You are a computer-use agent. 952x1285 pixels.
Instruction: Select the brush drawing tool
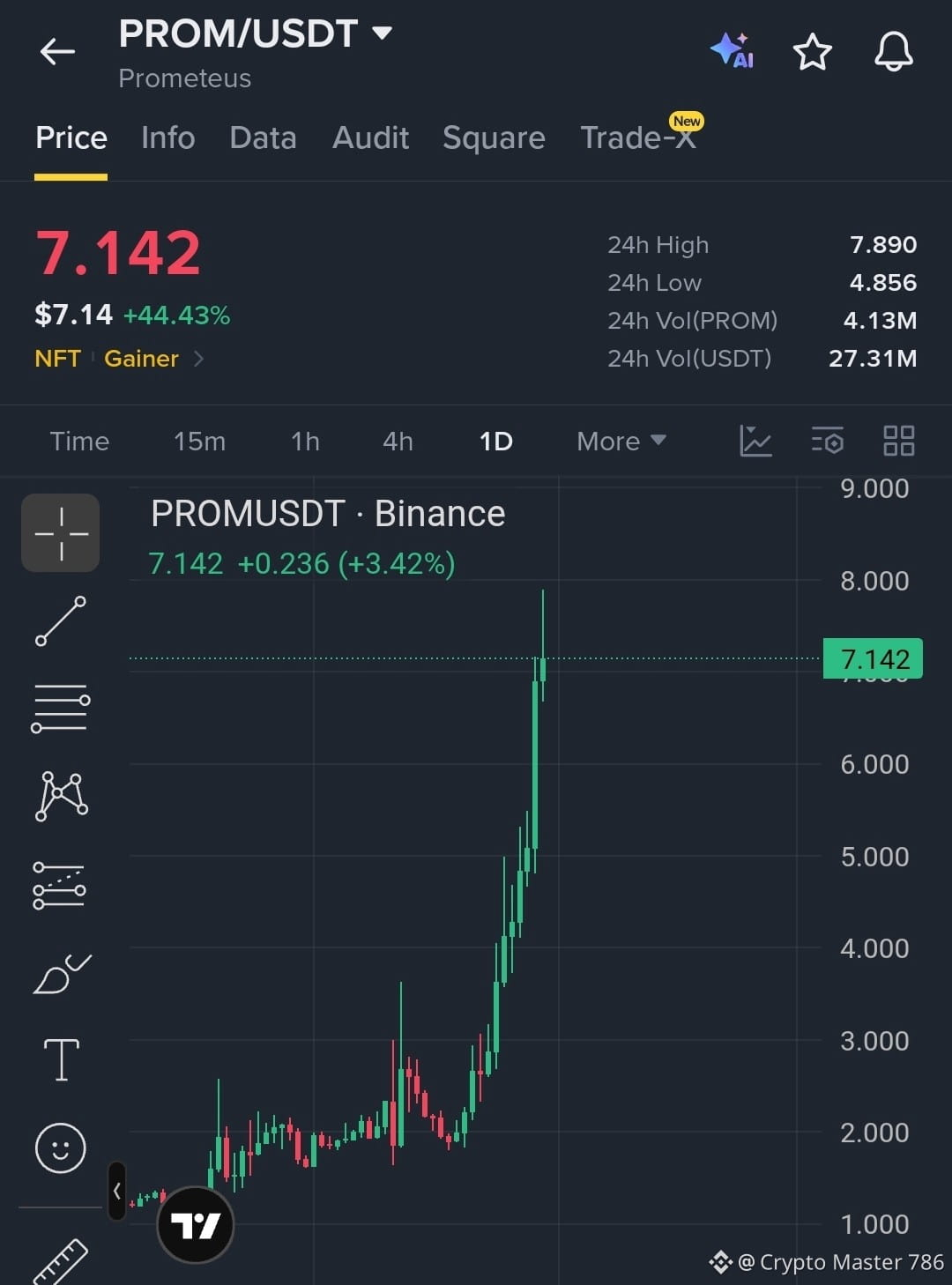tap(62, 974)
